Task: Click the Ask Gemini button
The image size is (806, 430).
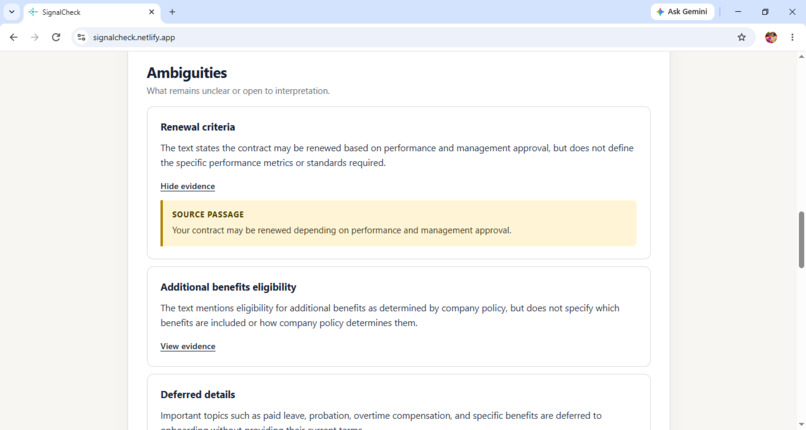Action: (x=682, y=12)
